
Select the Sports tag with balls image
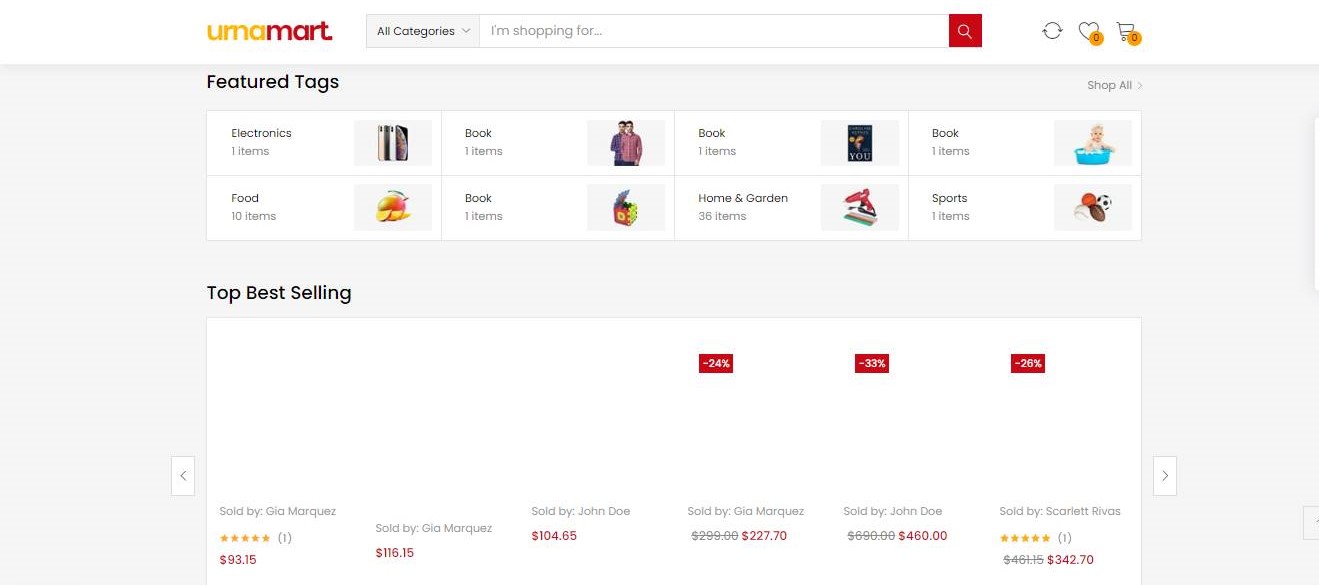pyautogui.click(x=1024, y=208)
